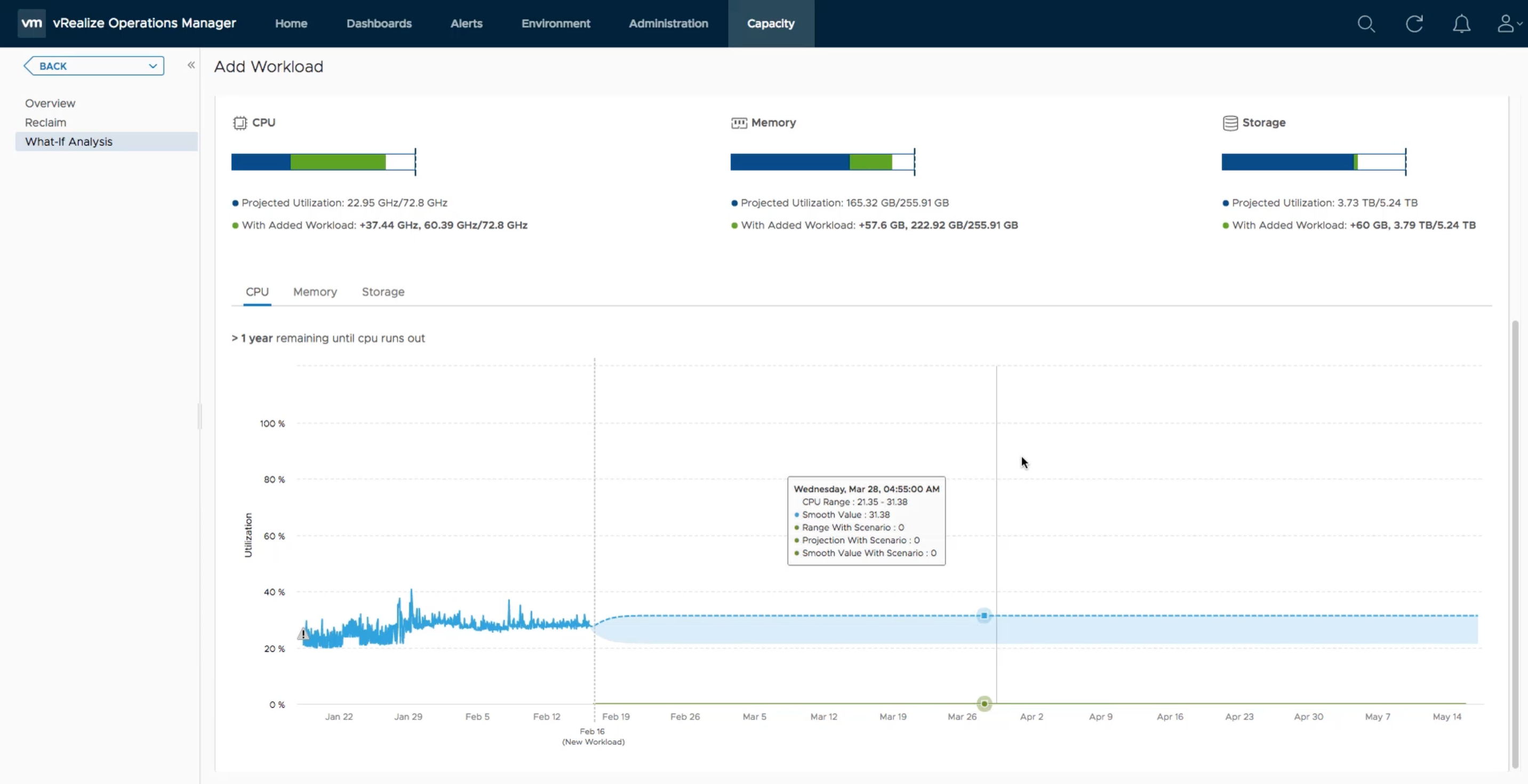
Task: Click the CPU utilization bar
Action: 324,162
